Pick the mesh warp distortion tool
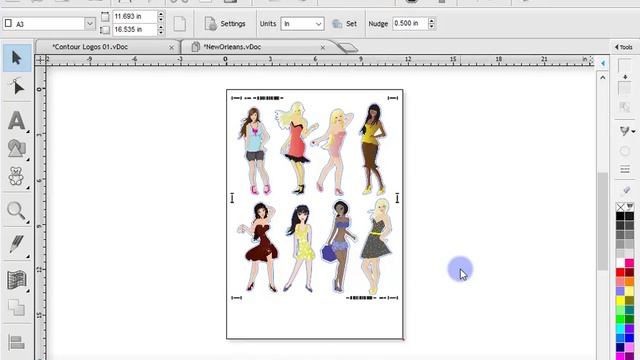This screenshot has height=360, width=640. (x=17, y=280)
